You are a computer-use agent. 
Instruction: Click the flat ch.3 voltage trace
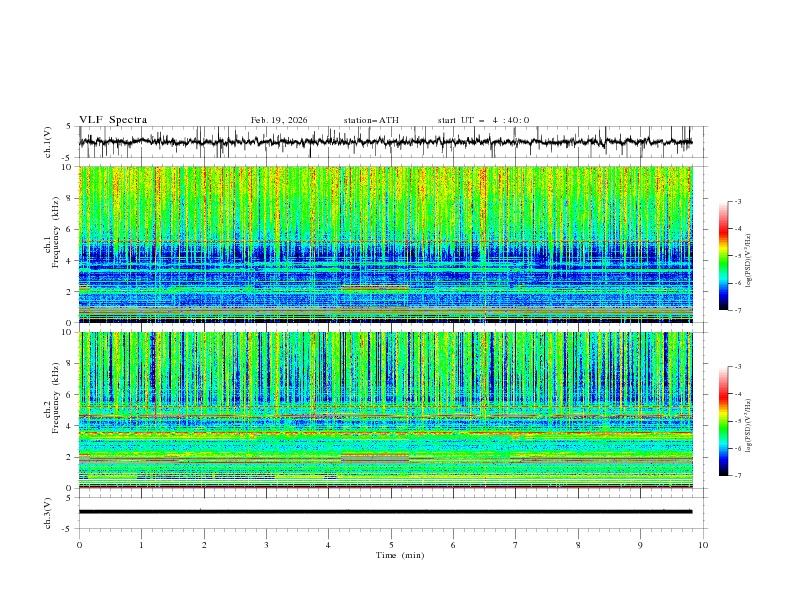pyautogui.click(x=390, y=511)
